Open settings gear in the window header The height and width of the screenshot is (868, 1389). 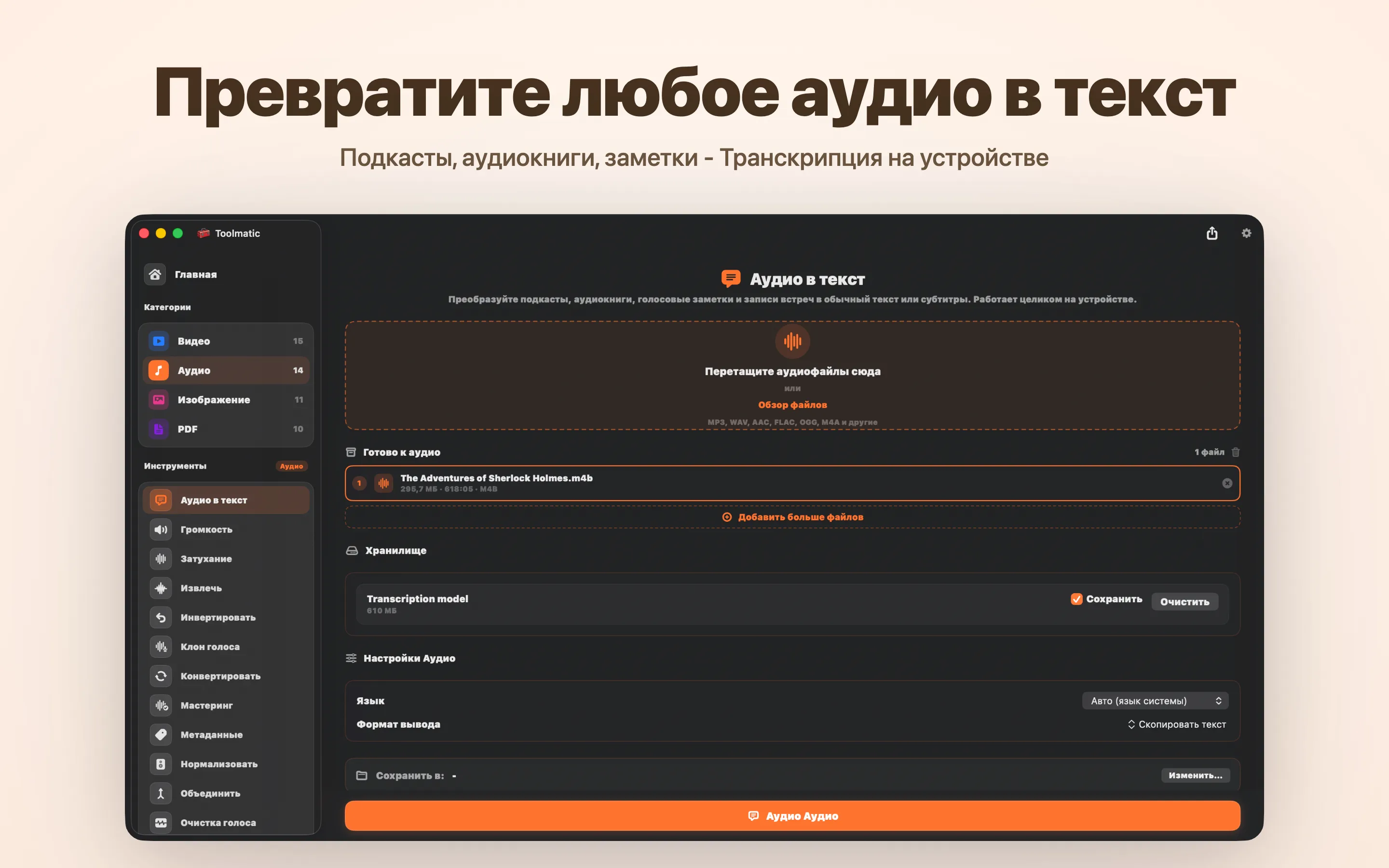tap(1246, 233)
